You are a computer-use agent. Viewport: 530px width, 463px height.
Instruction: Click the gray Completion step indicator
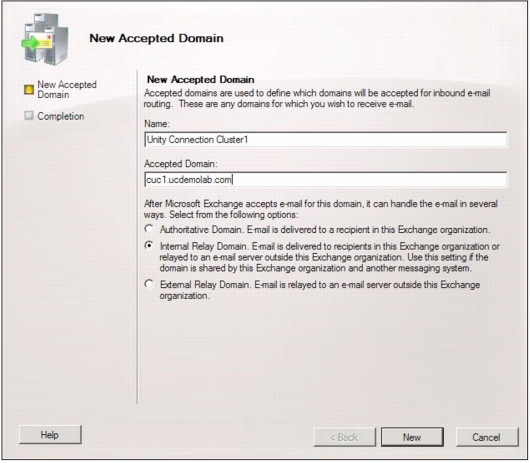pyautogui.click(x=29, y=116)
